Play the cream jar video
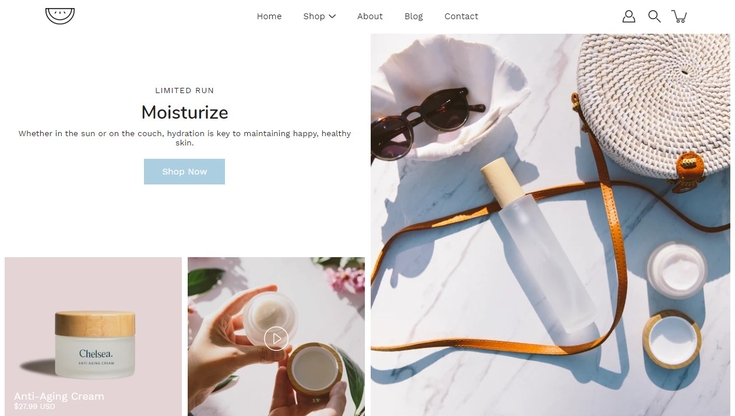Viewport: 735px width, 416px height. click(276, 338)
